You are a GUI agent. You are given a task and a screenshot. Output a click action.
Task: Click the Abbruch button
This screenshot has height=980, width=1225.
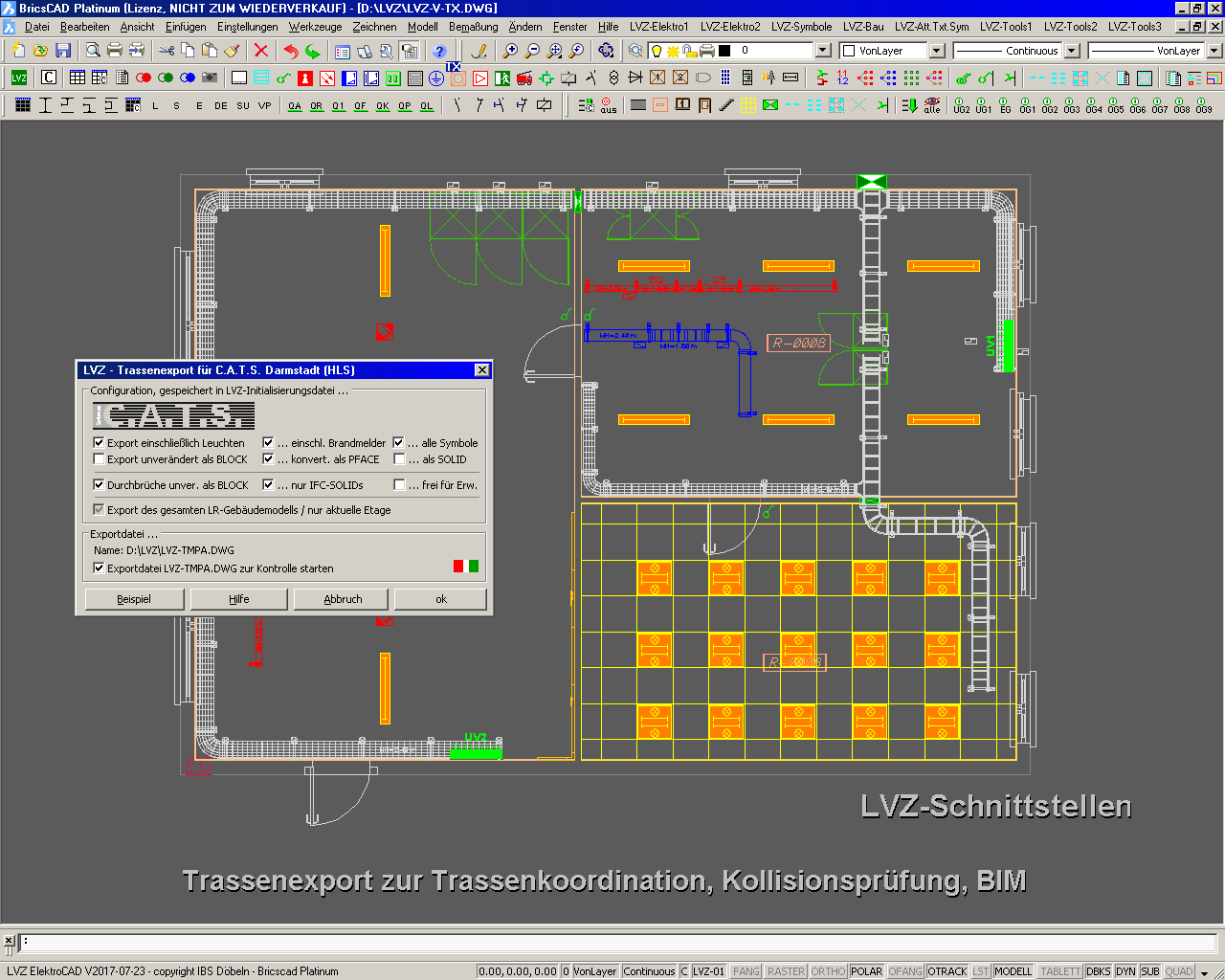coord(343,599)
